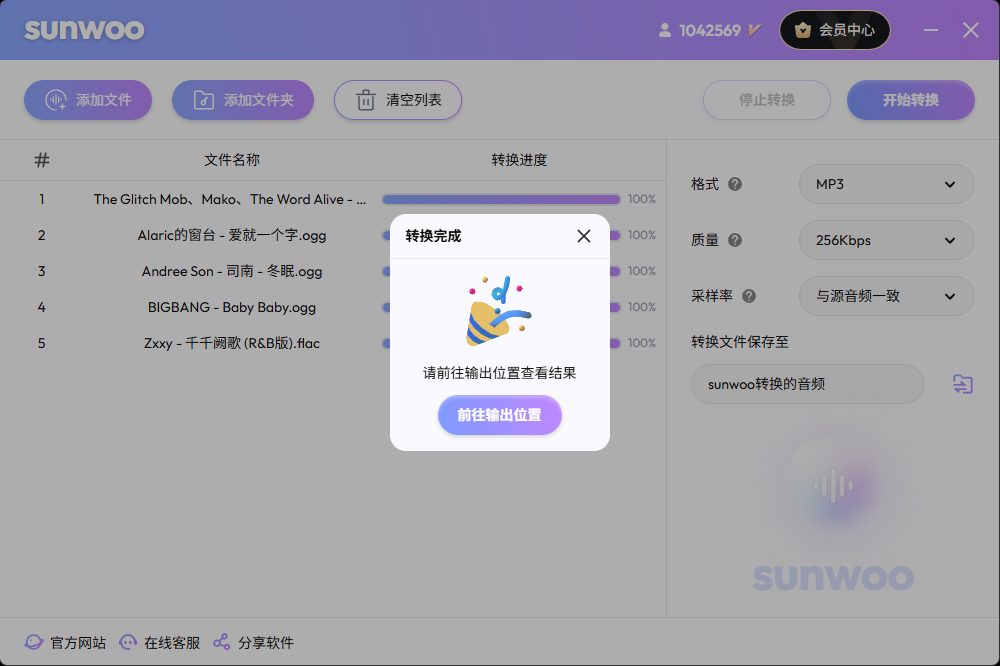Click the help icon next to 采样率

pos(749,296)
